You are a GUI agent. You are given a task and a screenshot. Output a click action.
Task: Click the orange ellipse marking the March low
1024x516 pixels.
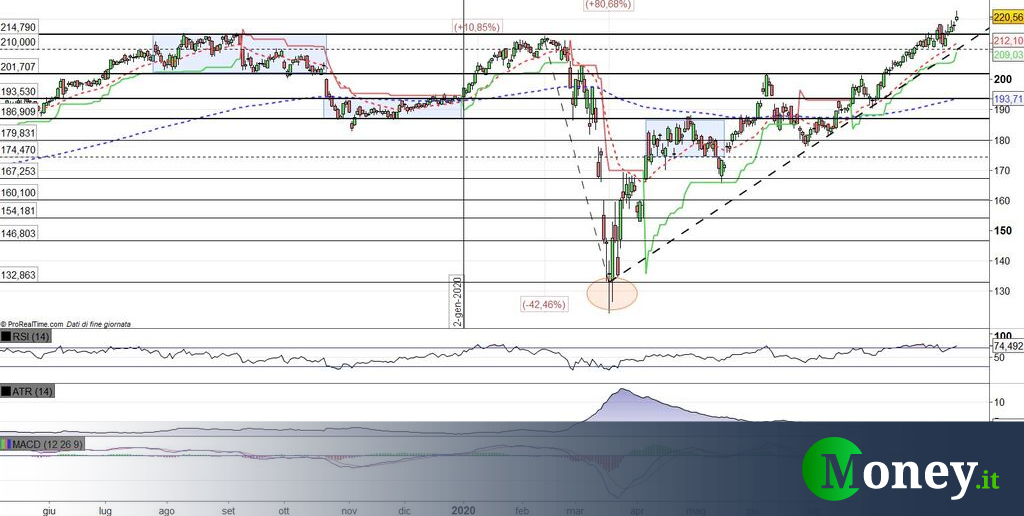[x=610, y=292]
